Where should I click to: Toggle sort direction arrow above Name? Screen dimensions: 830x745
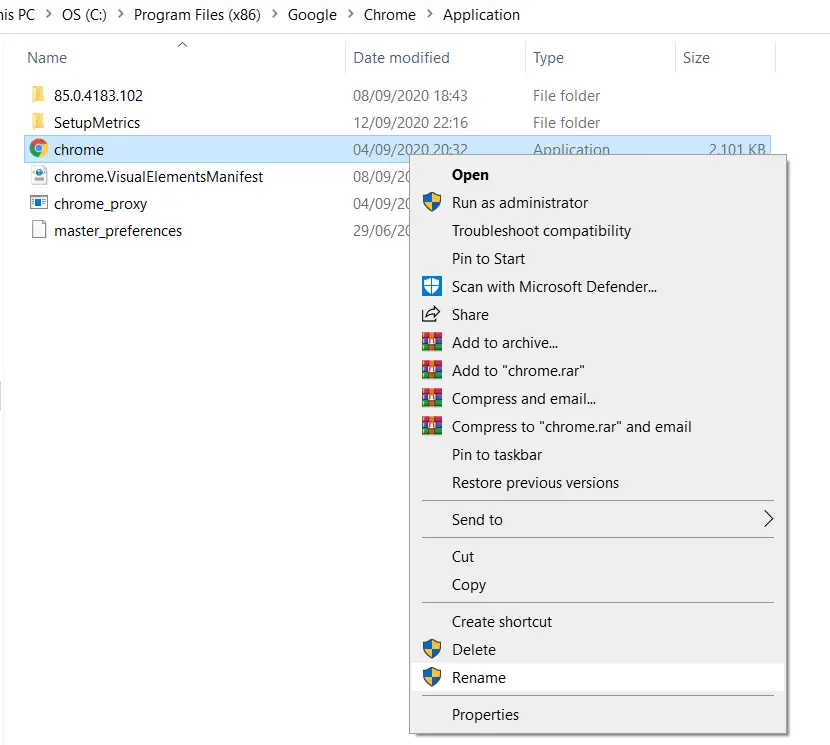182,44
